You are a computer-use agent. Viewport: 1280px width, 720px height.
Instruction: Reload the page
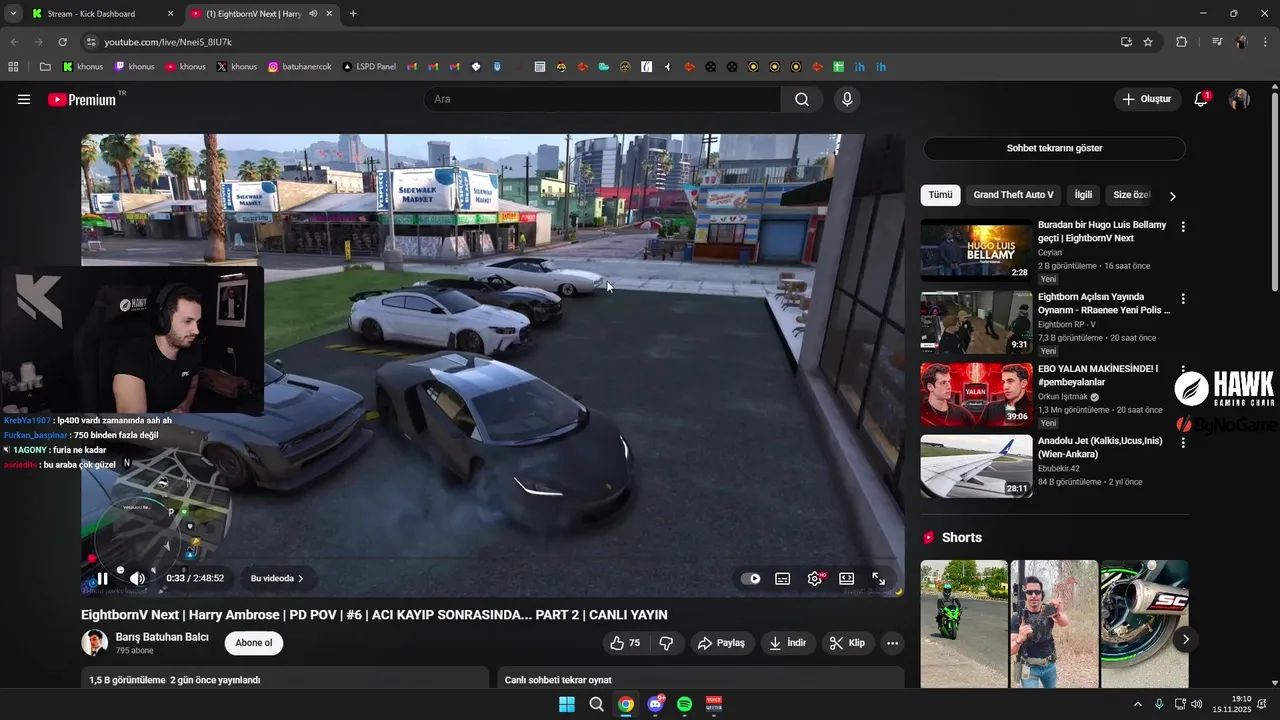pos(63,42)
